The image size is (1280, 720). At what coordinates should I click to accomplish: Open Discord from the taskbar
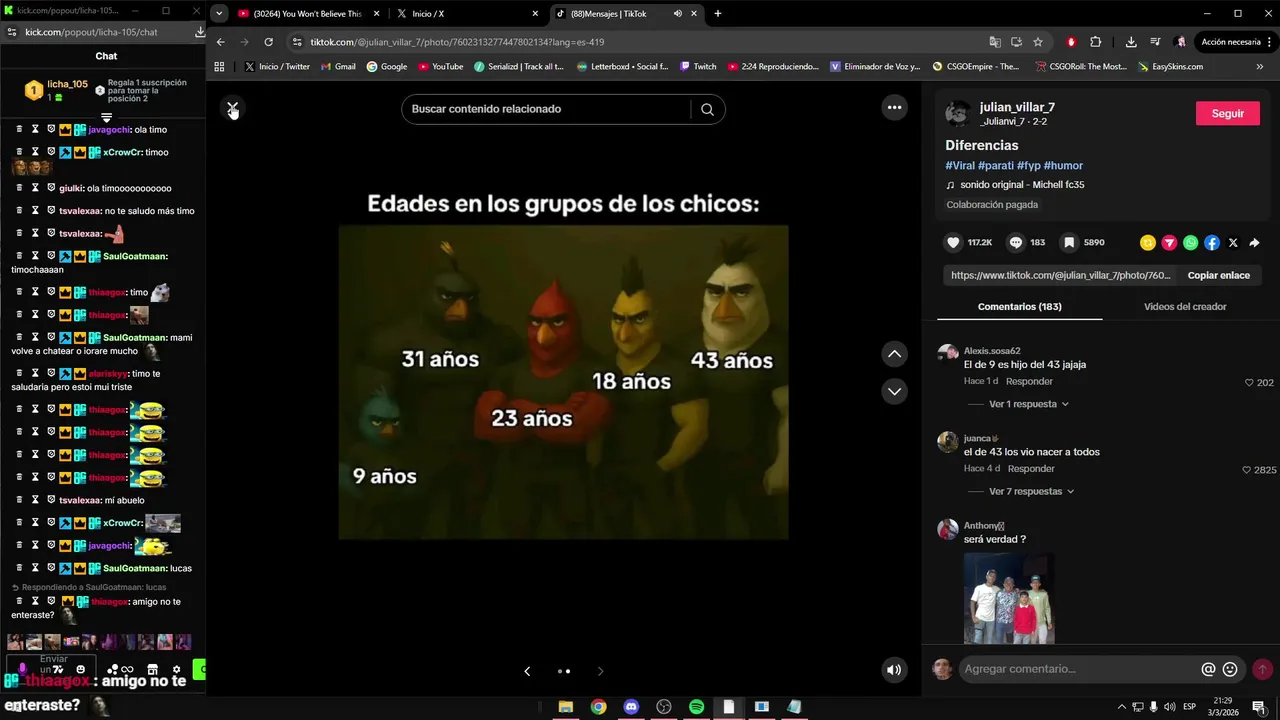[x=631, y=707]
